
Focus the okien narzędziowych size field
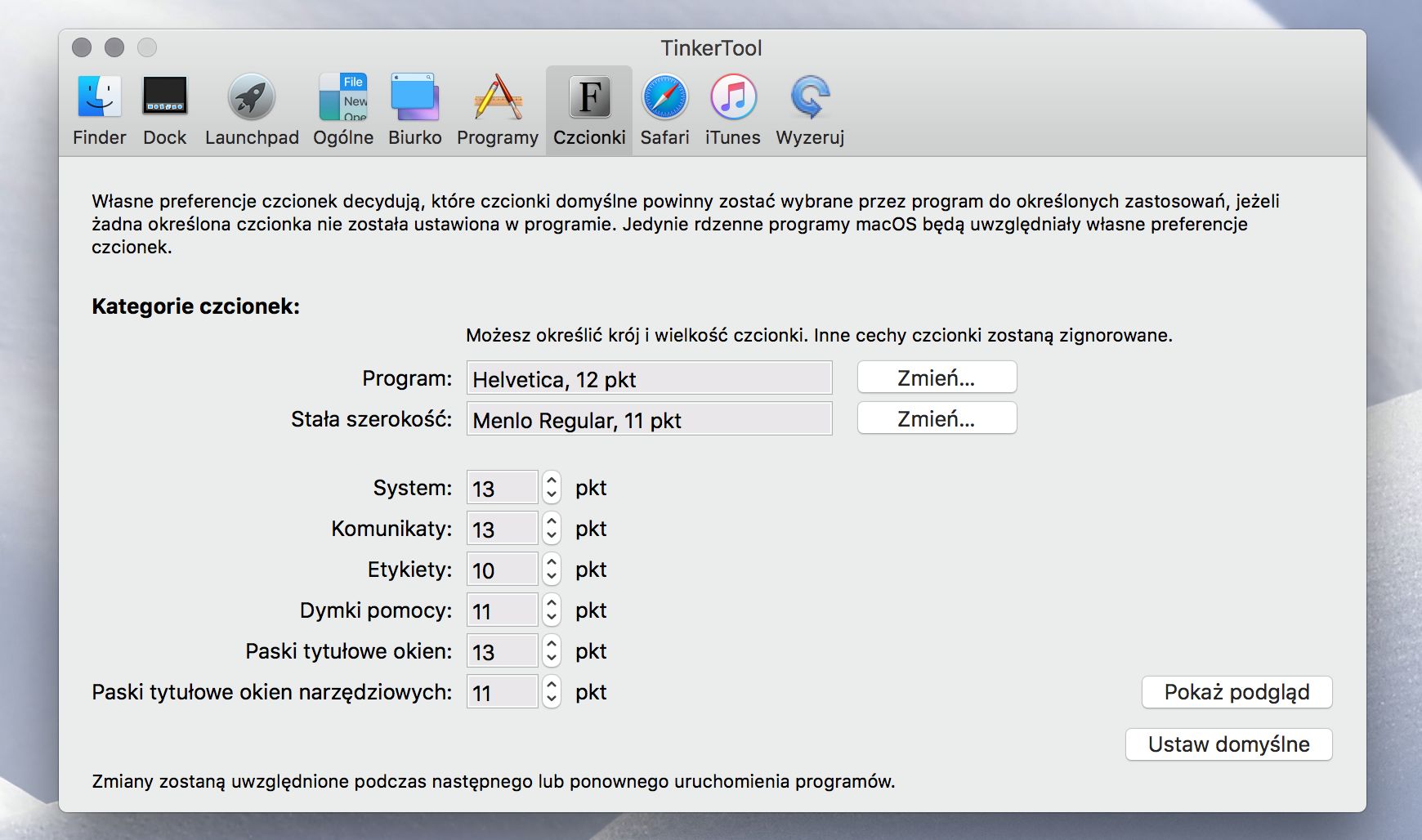(x=502, y=692)
